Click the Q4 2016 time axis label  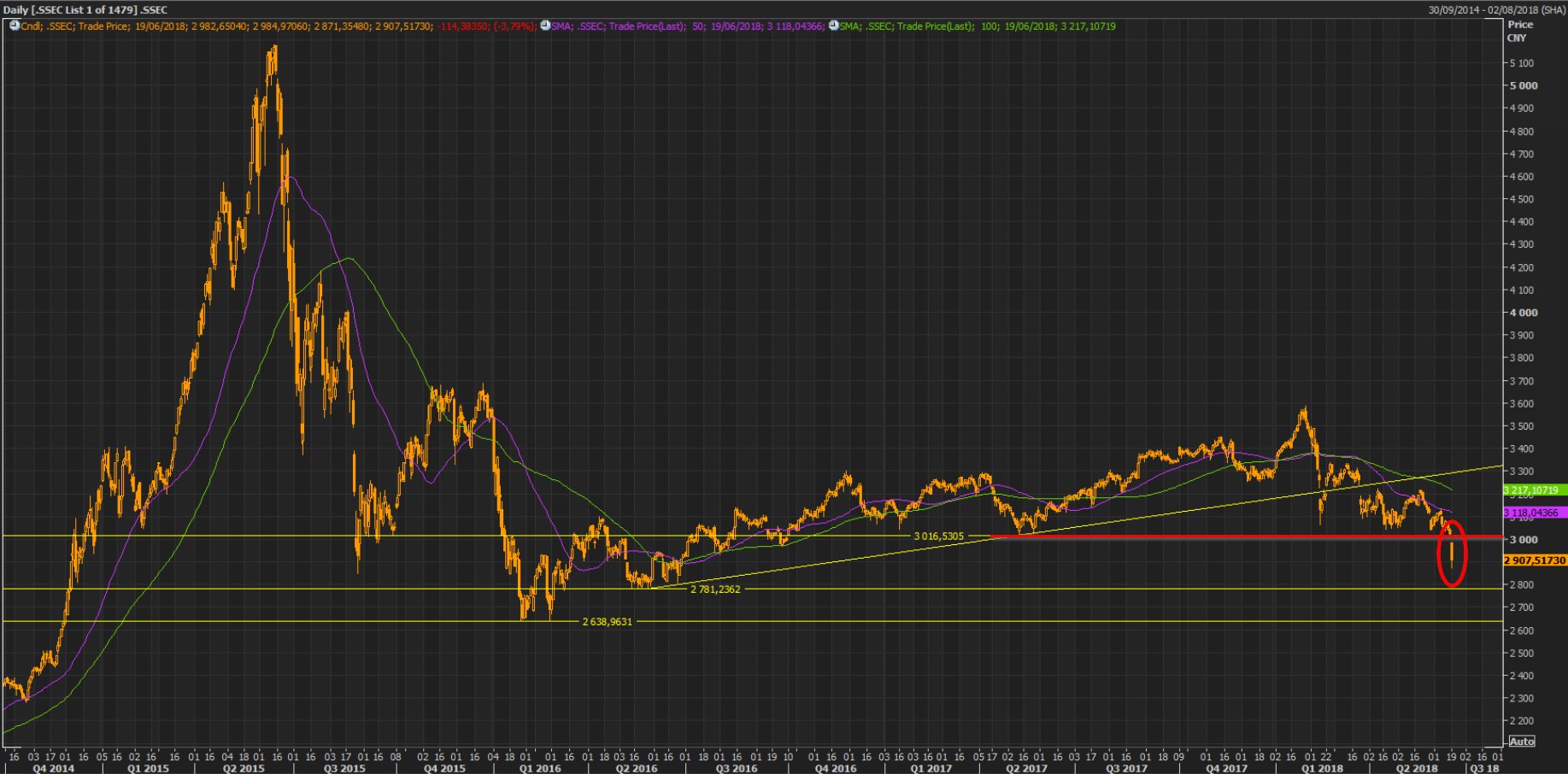(835, 768)
